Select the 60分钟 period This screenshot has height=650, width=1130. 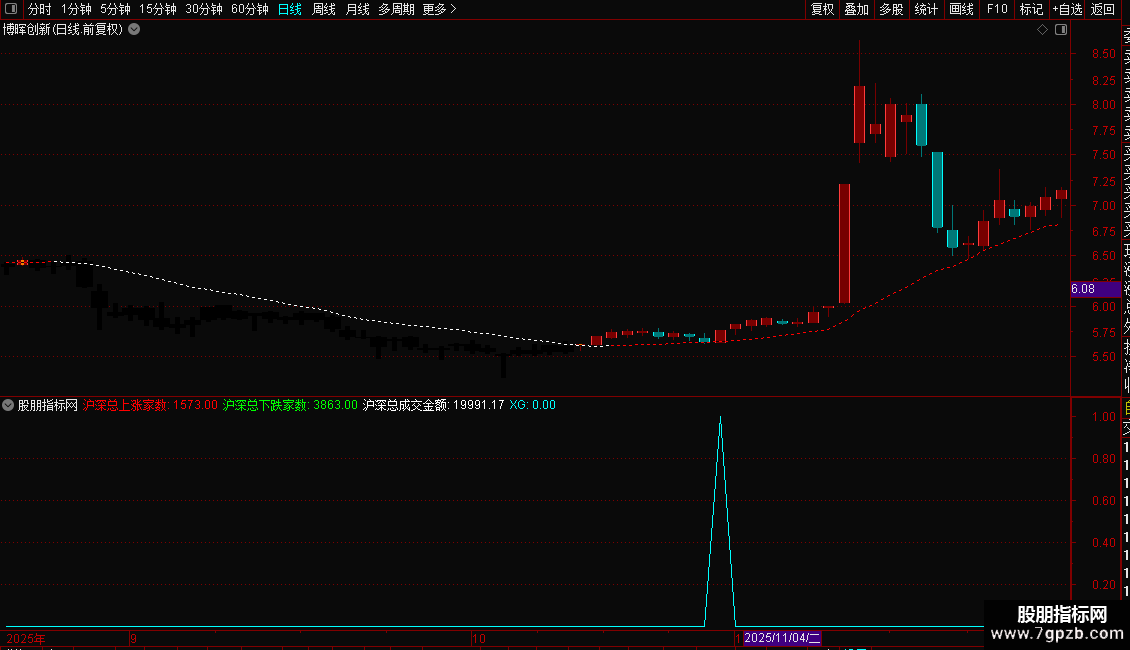click(249, 9)
